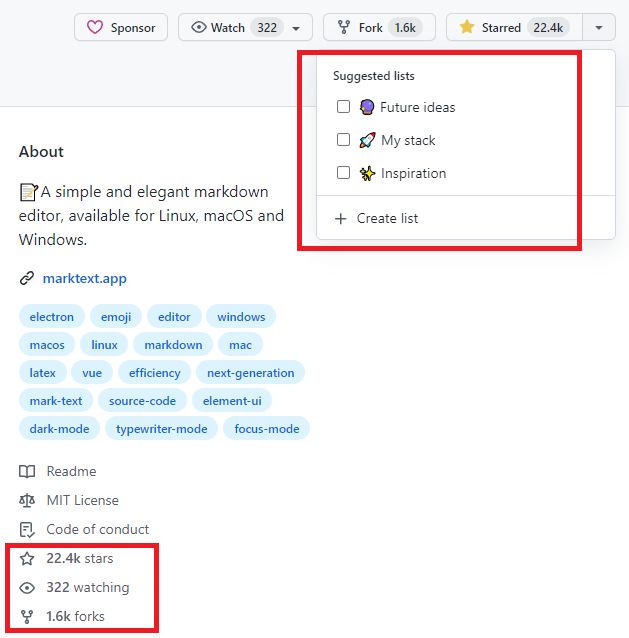View the 322 watching link
The height and width of the screenshot is (638, 629).
click(x=87, y=587)
